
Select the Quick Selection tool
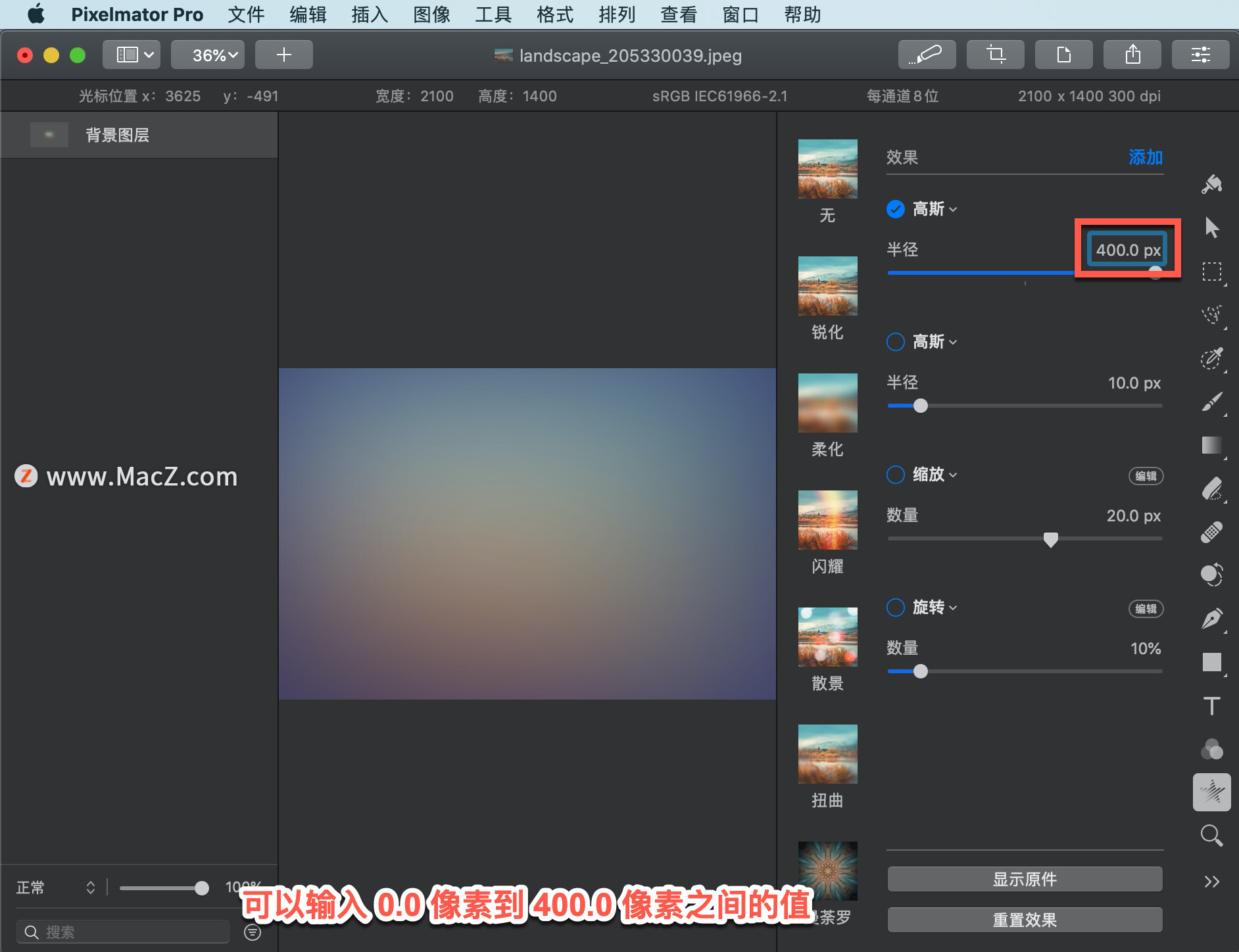(1211, 358)
